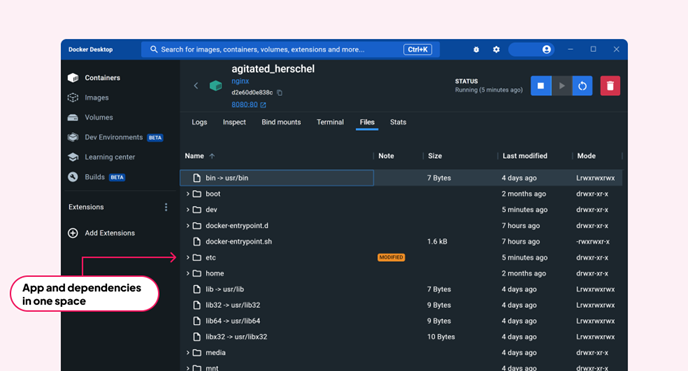Screen dimensions: 688x371
Task: Click the Extensions sidebar heading
Action: pos(86,207)
